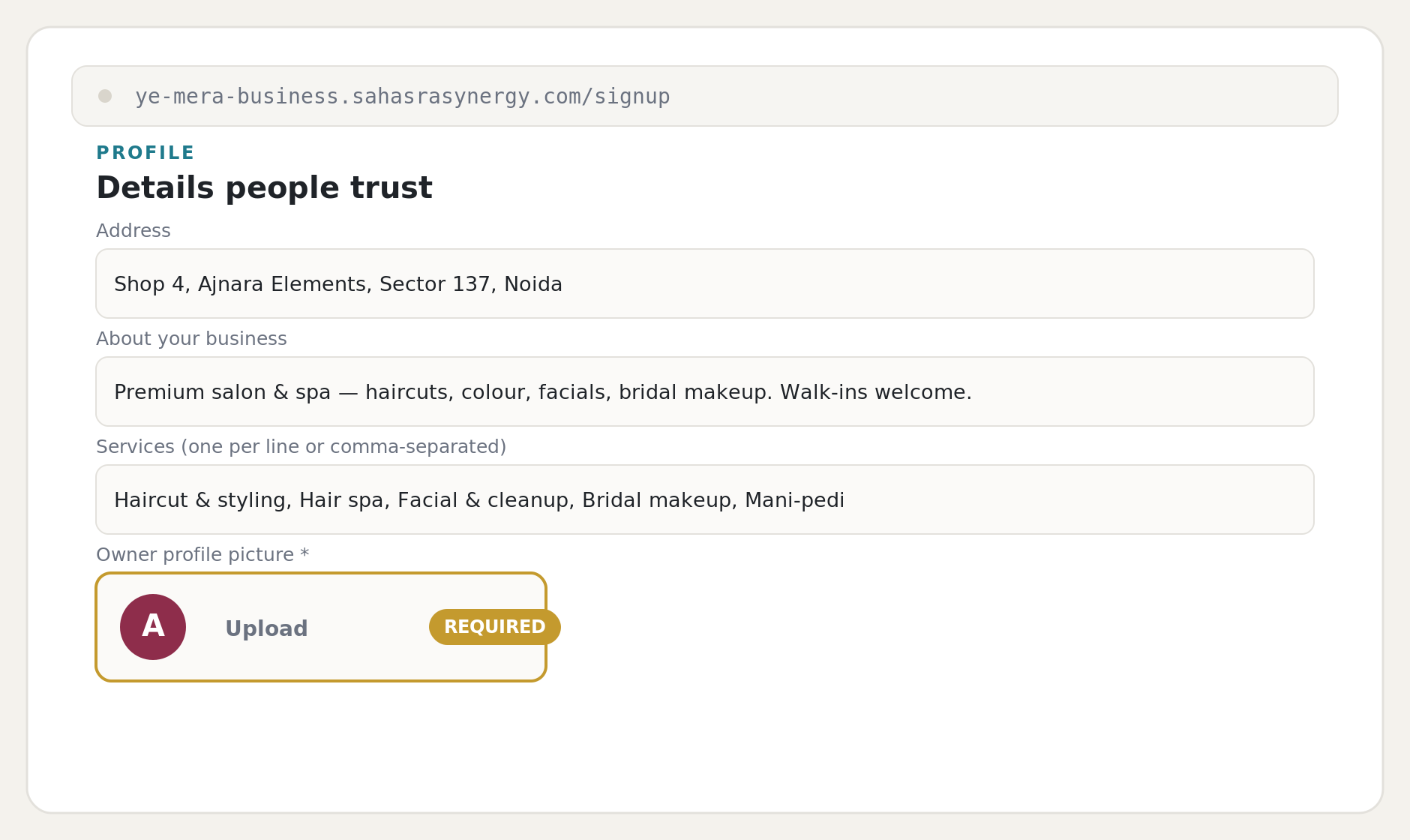This screenshot has height=840, width=1410.
Task: Focus the Address input with Shop 4 text
Action: pyautogui.click(x=705, y=283)
